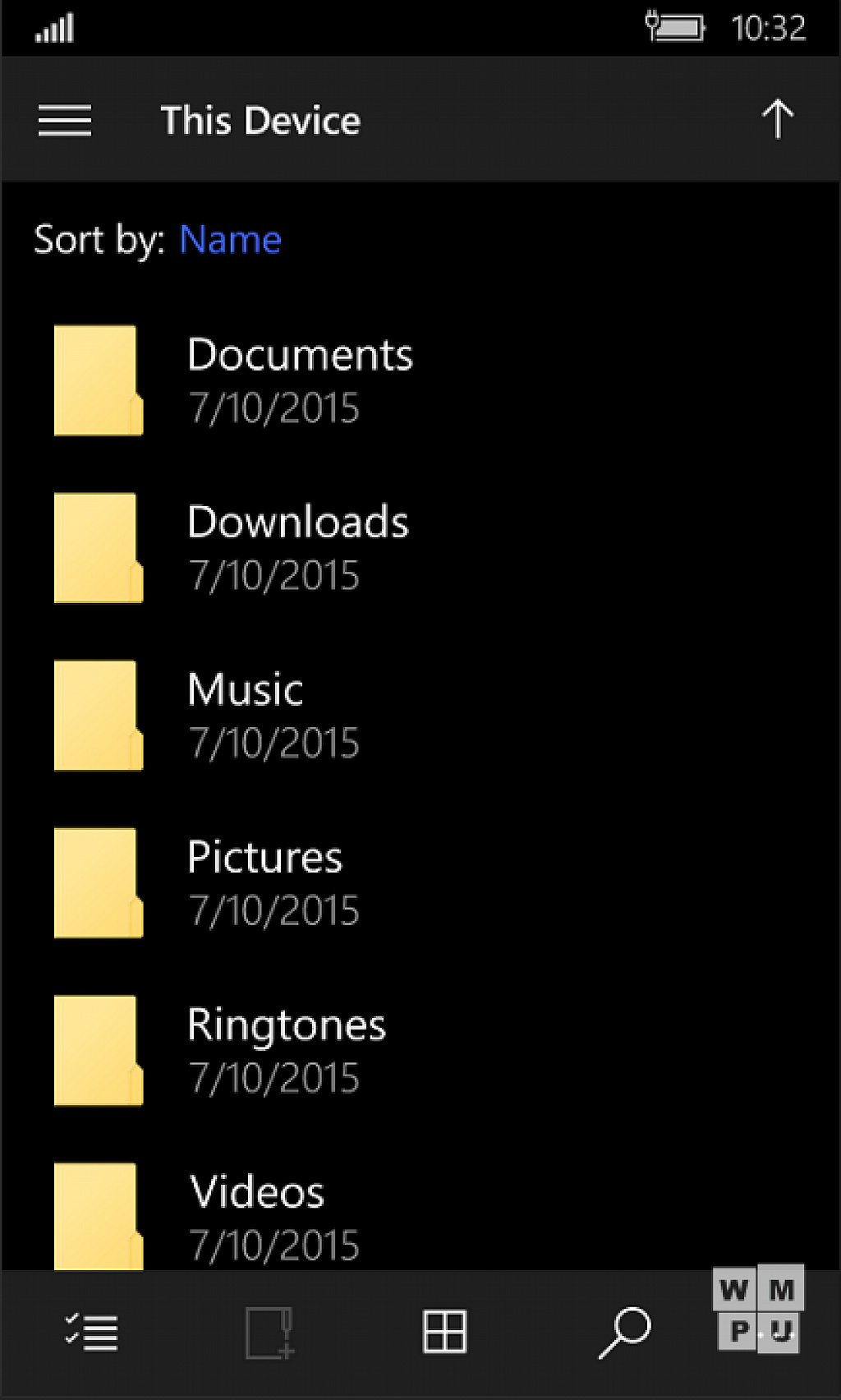Tap the up arrow to go up a level
The height and width of the screenshot is (1400, 841).
(x=777, y=120)
